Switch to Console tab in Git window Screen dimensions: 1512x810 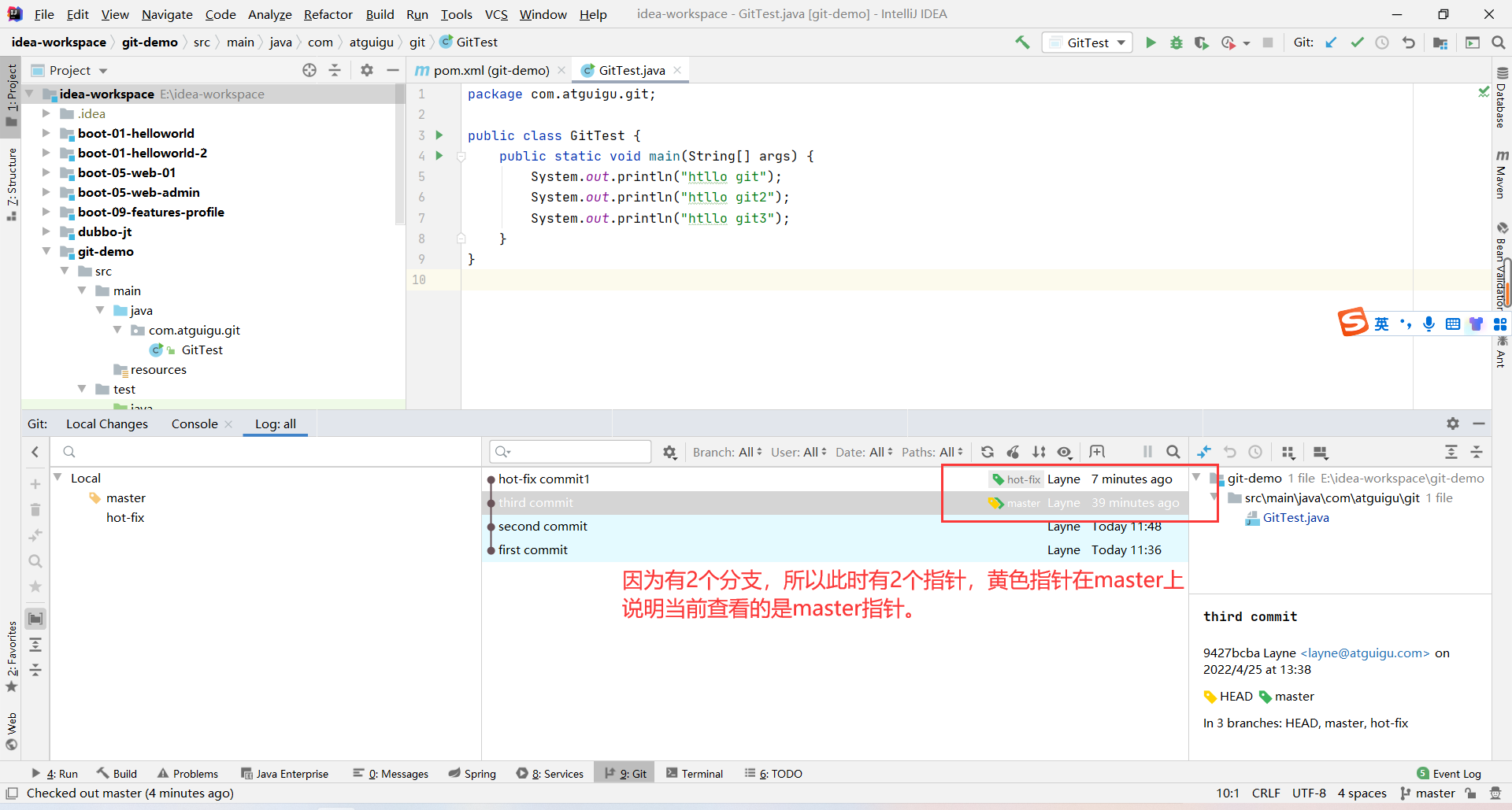[195, 423]
